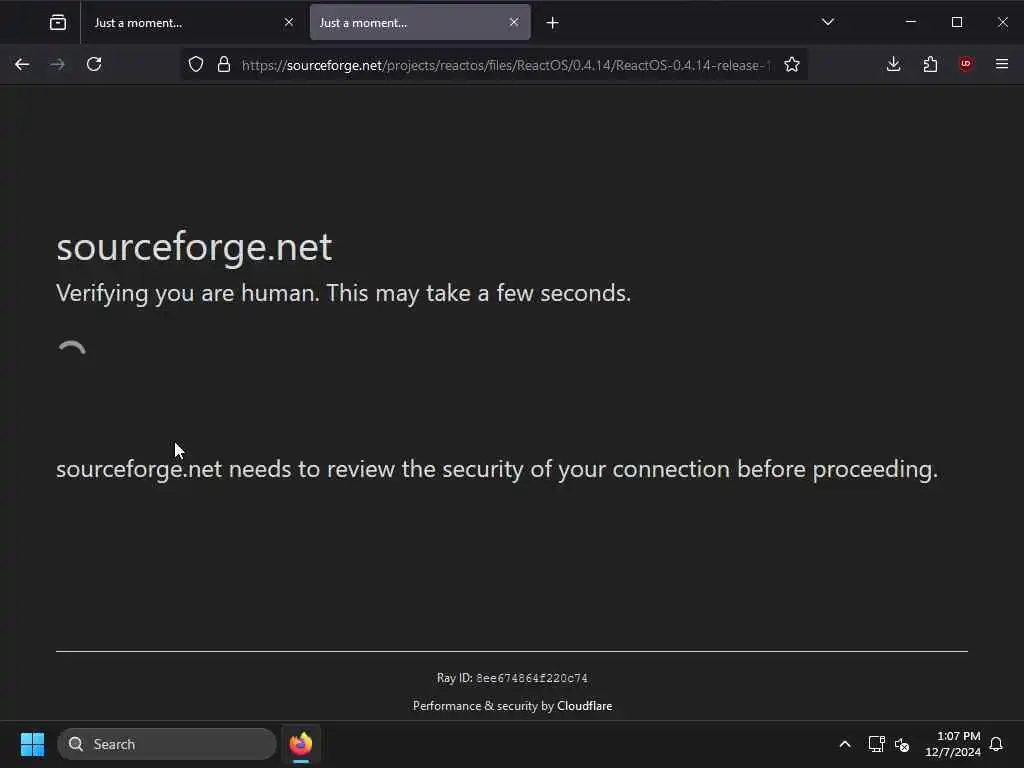The height and width of the screenshot is (768, 1024).
Task: Go back to previous page
Action: pyautogui.click(x=22, y=64)
